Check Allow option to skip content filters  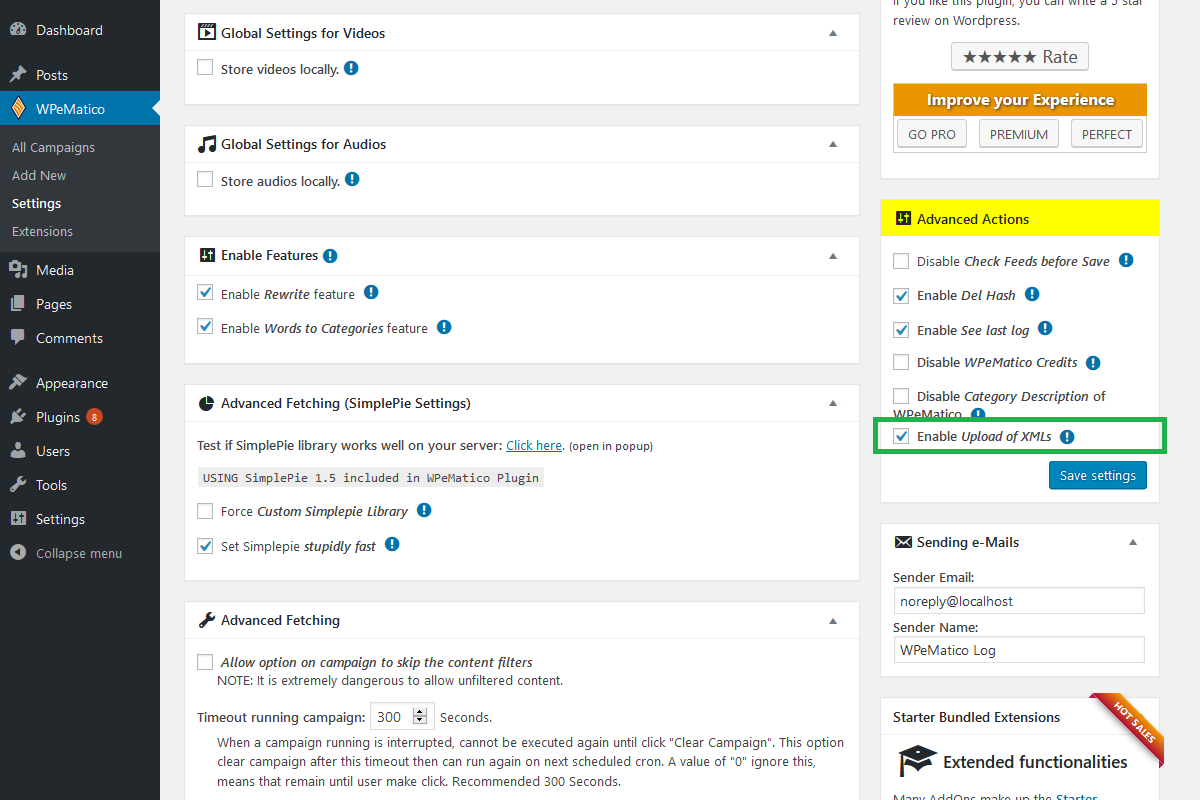pyautogui.click(x=205, y=662)
